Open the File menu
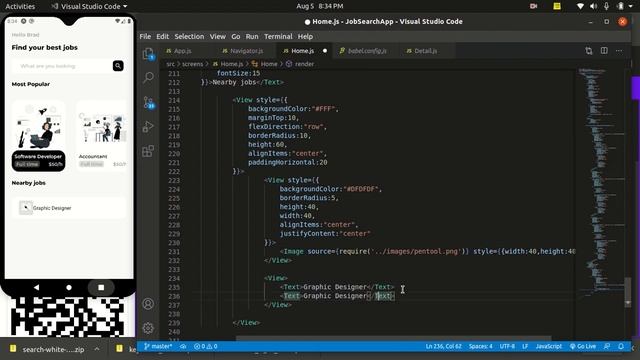This screenshot has height=360, width=640. click(x=145, y=36)
